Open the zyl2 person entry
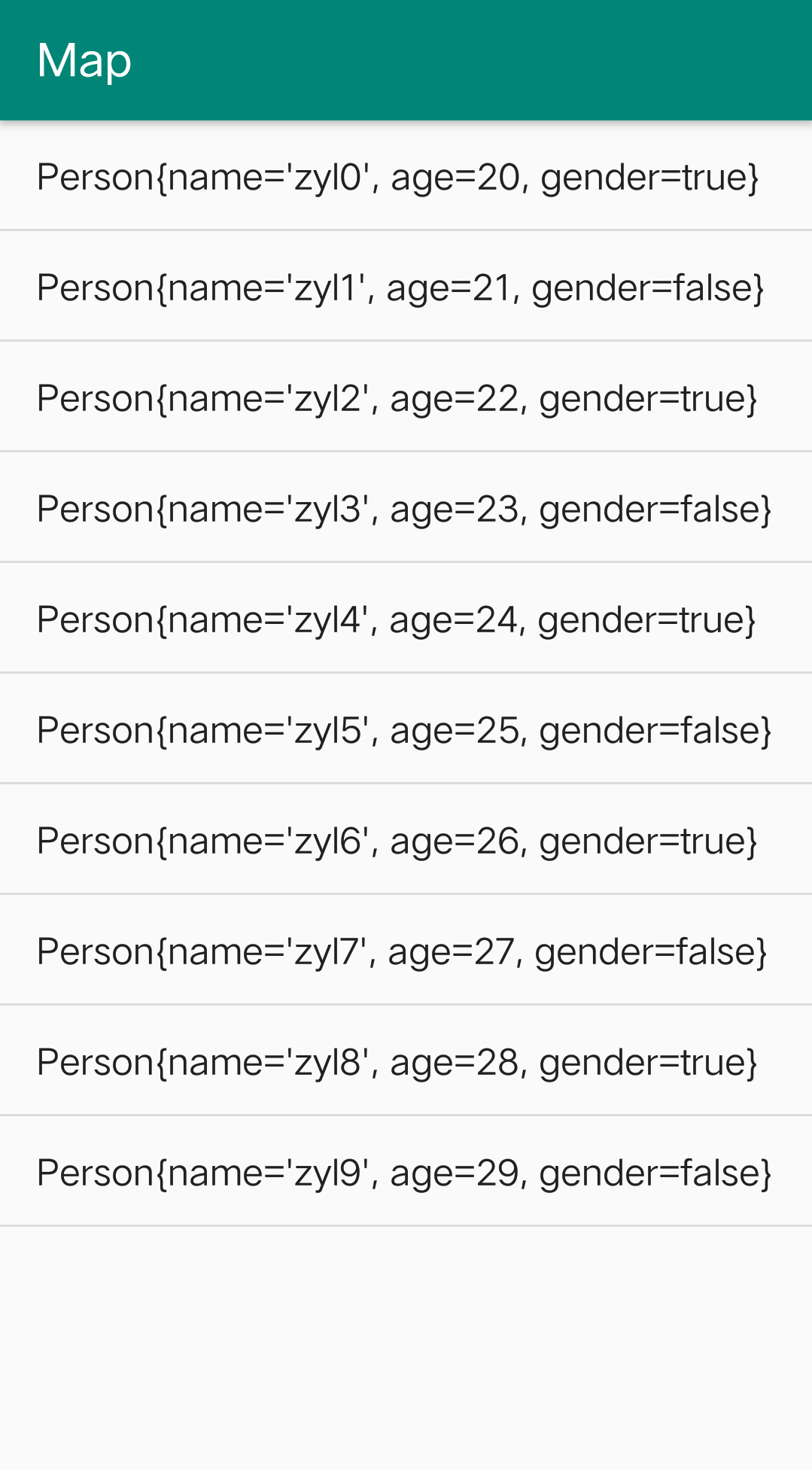This screenshot has width=812, height=1470. (397, 399)
